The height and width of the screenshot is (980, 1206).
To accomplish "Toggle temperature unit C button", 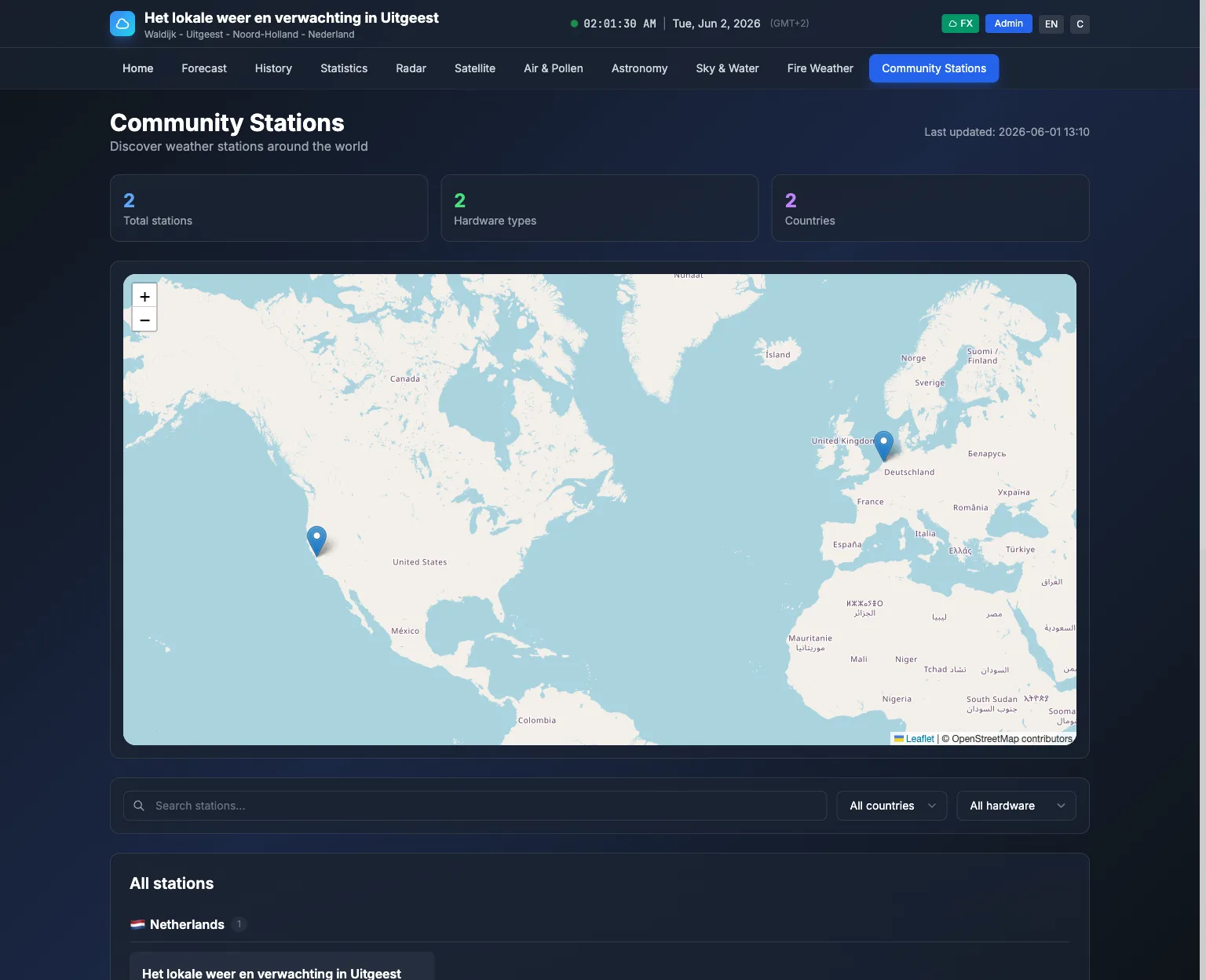I will [x=1080, y=24].
